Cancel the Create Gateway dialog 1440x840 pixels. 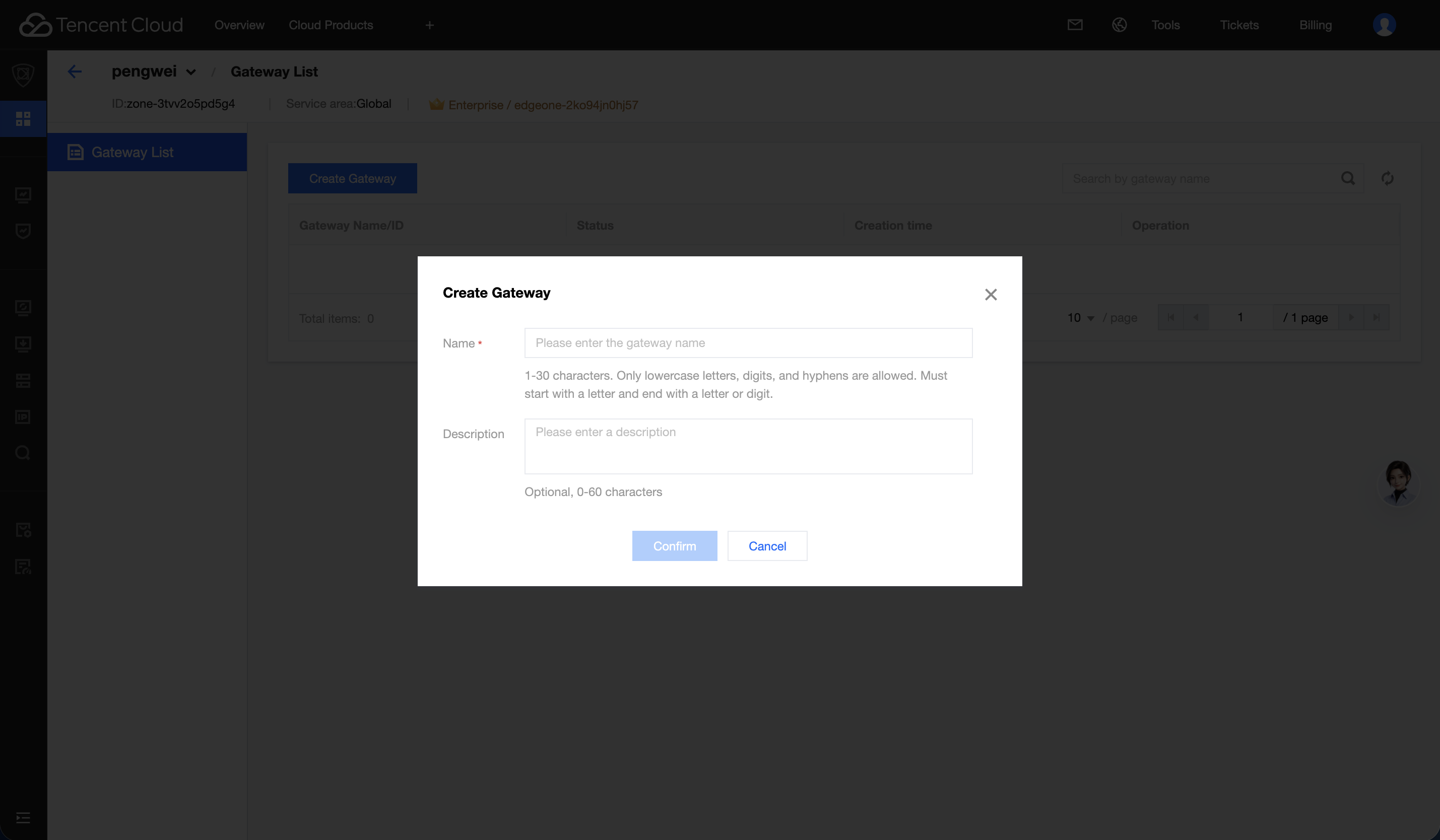click(x=767, y=546)
